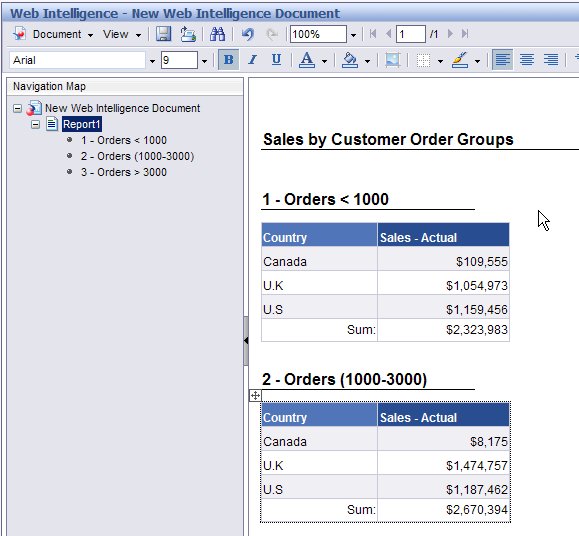Click the Save disk icon

[x=163, y=34]
